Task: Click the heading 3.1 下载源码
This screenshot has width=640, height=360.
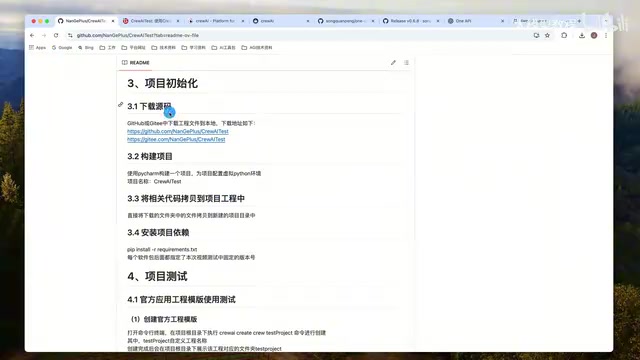Action: pyautogui.click(x=149, y=107)
